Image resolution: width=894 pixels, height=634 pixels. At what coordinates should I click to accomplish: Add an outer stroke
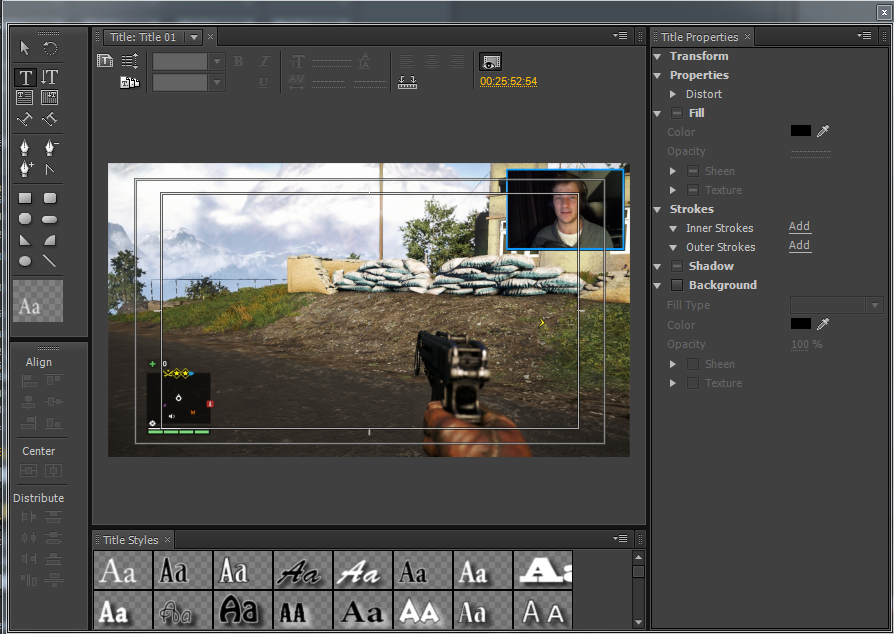pos(799,246)
